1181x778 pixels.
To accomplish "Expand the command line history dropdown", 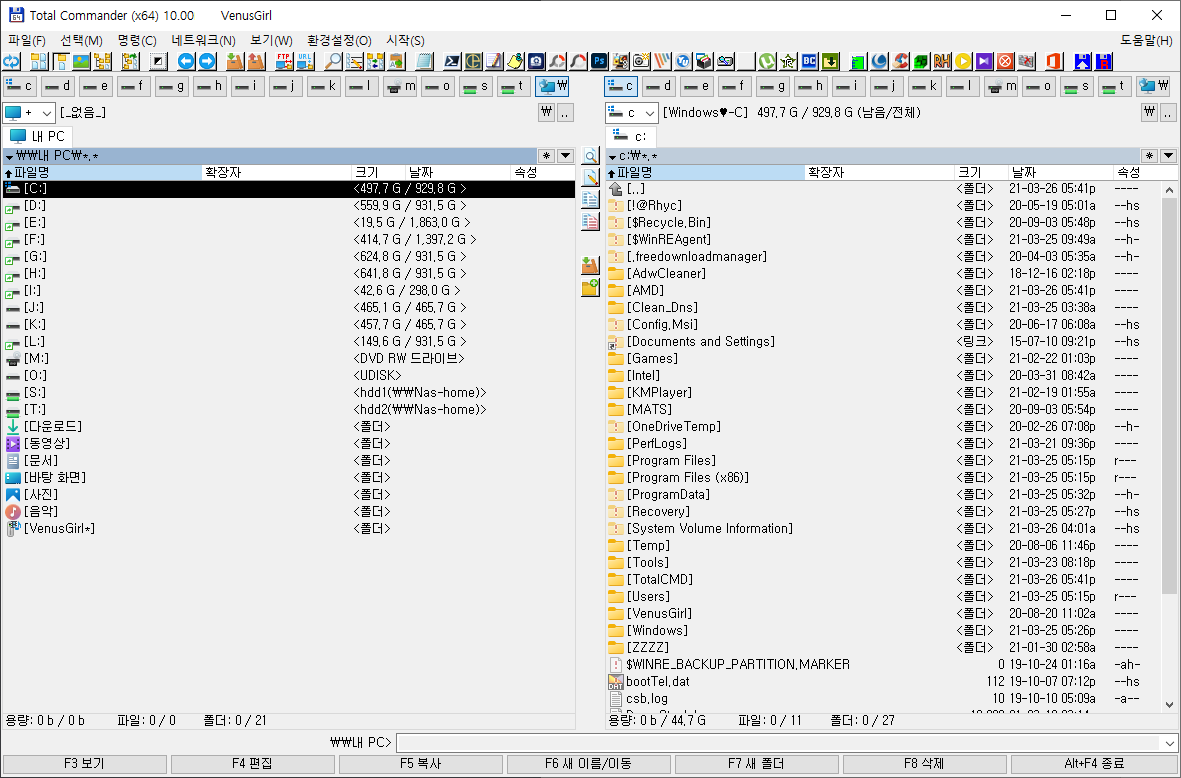I will click(x=1170, y=743).
